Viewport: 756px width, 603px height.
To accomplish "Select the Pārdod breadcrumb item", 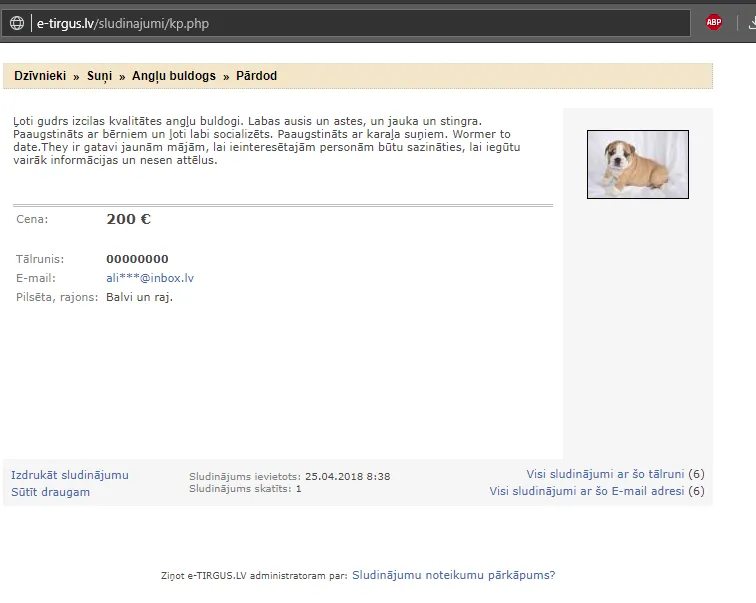I will pyautogui.click(x=256, y=76).
